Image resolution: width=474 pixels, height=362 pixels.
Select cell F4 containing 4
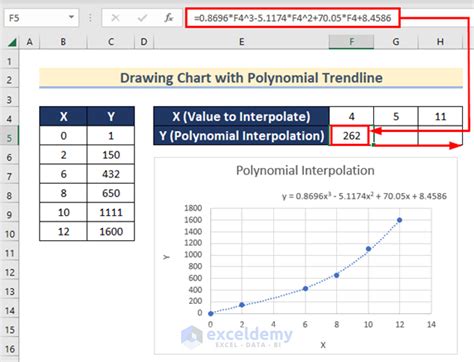pos(352,116)
